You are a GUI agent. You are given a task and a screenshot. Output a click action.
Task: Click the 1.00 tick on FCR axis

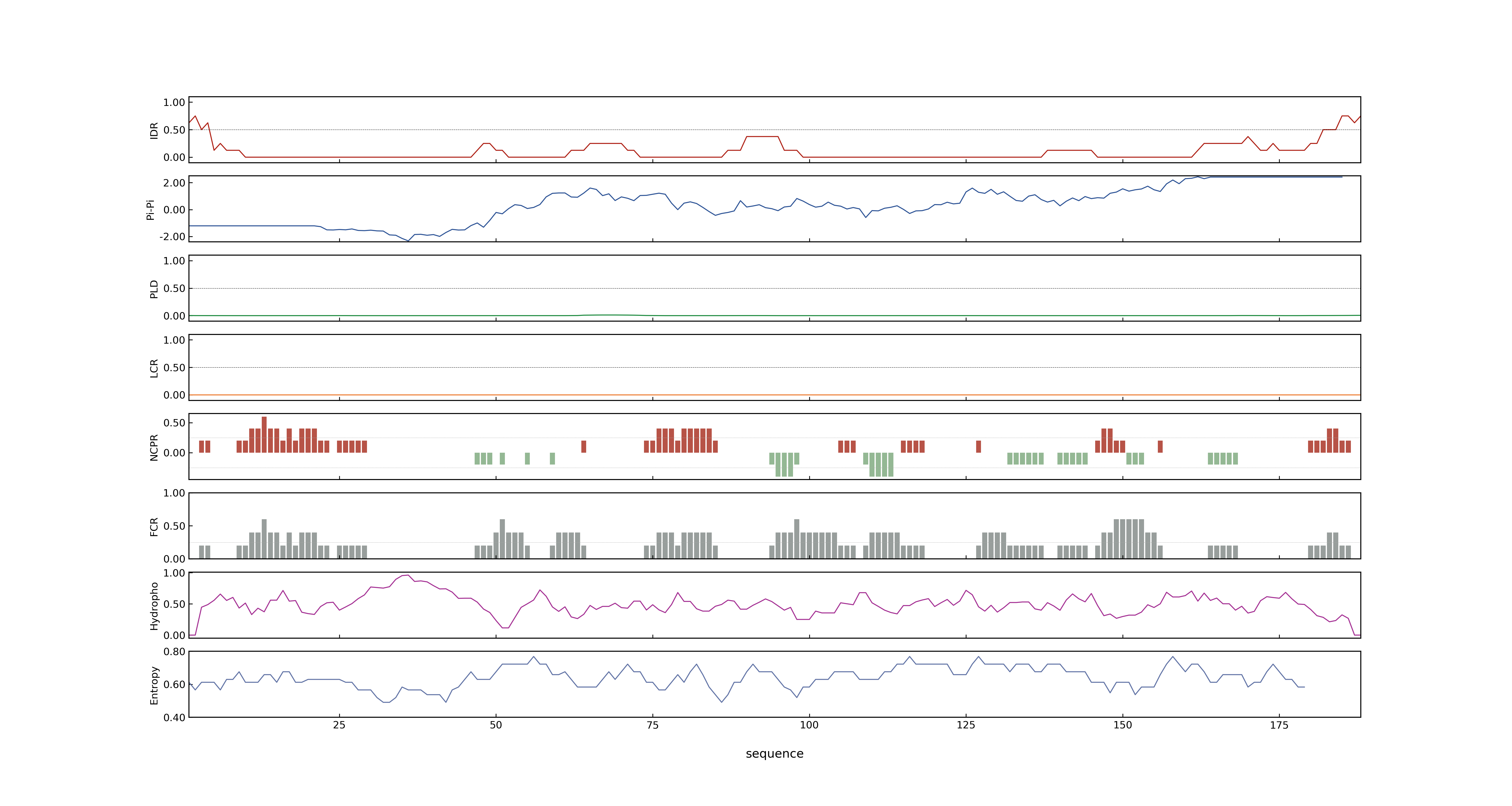[174, 493]
